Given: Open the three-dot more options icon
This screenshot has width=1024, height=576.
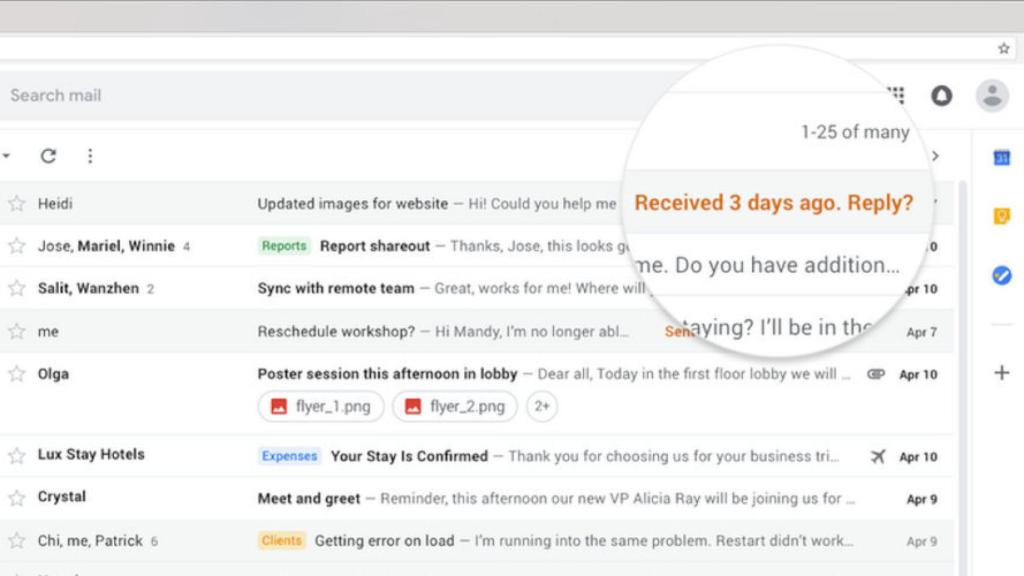Looking at the screenshot, I should tap(90, 156).
